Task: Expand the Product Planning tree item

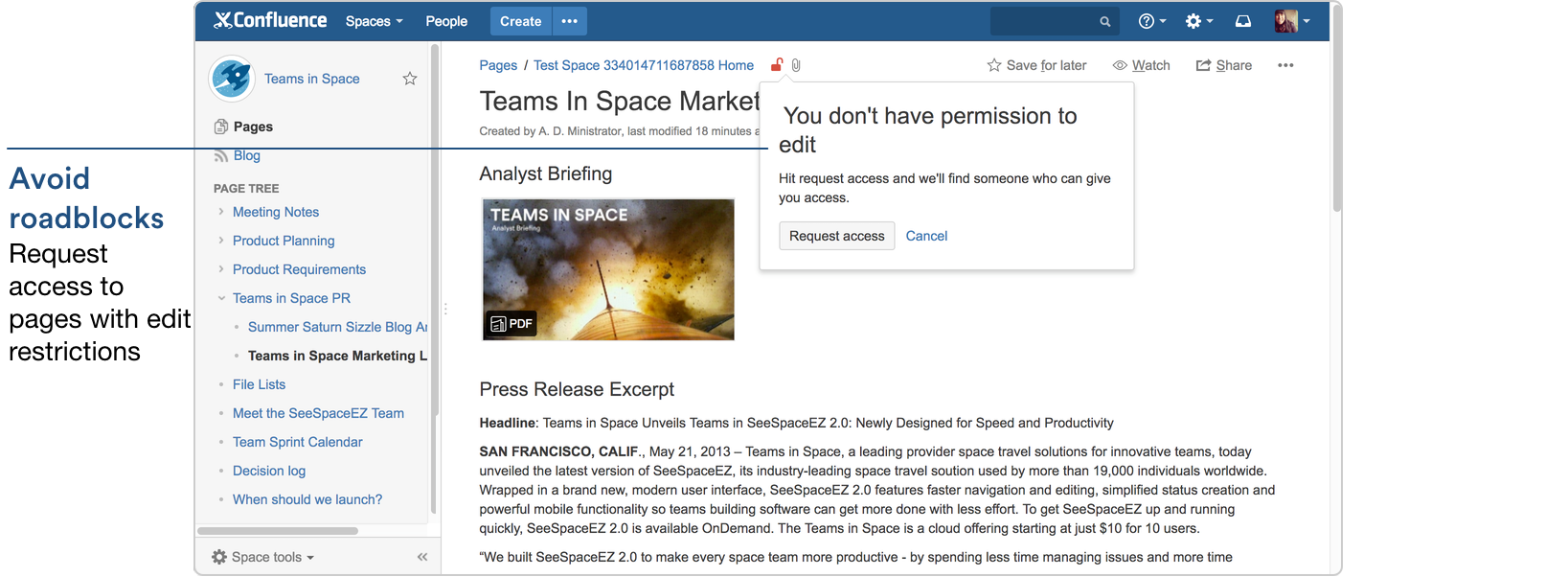Action: point(221,241)
